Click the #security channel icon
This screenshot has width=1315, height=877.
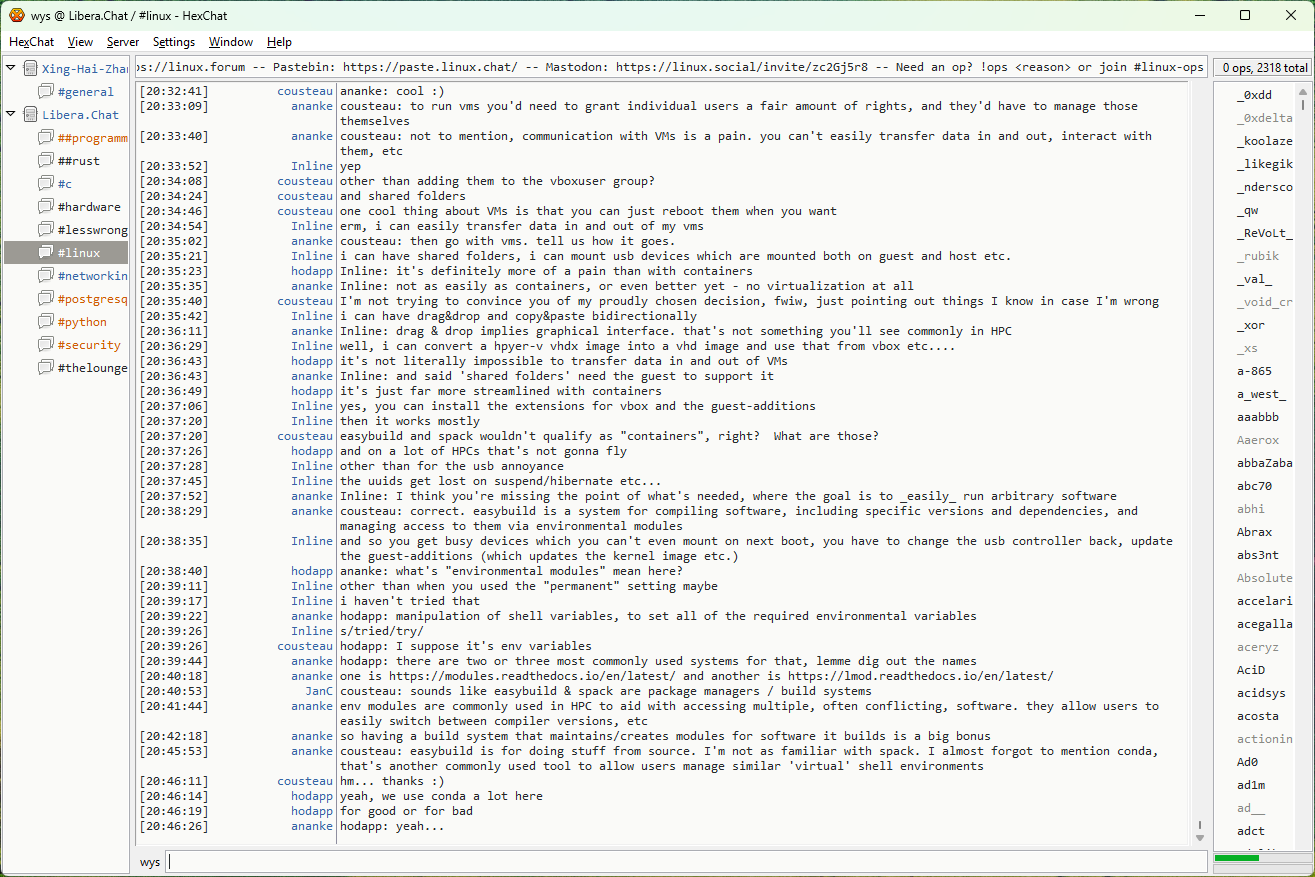pos(46,345)
